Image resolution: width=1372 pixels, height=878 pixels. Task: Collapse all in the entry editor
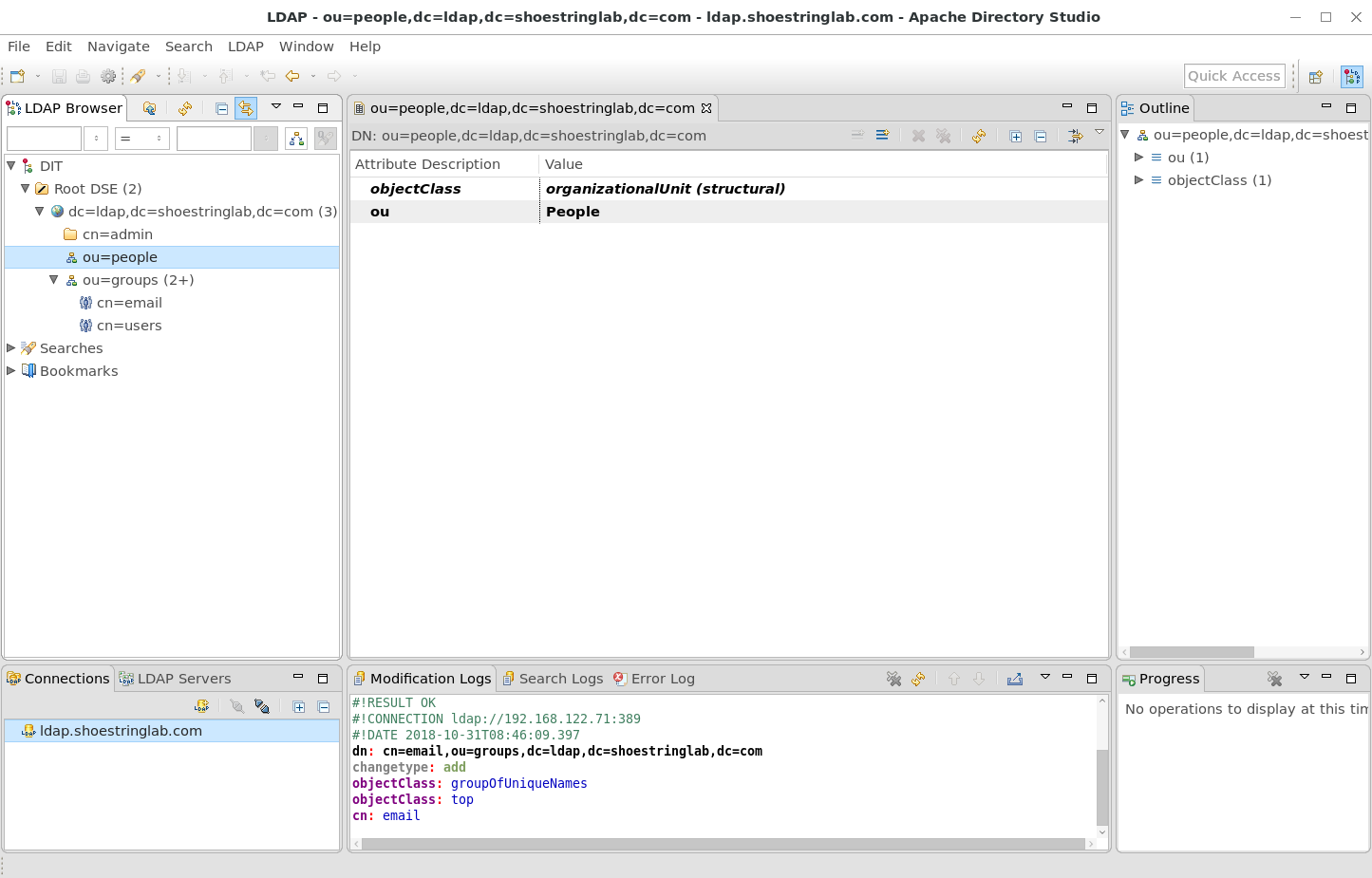coord(1041,136)
